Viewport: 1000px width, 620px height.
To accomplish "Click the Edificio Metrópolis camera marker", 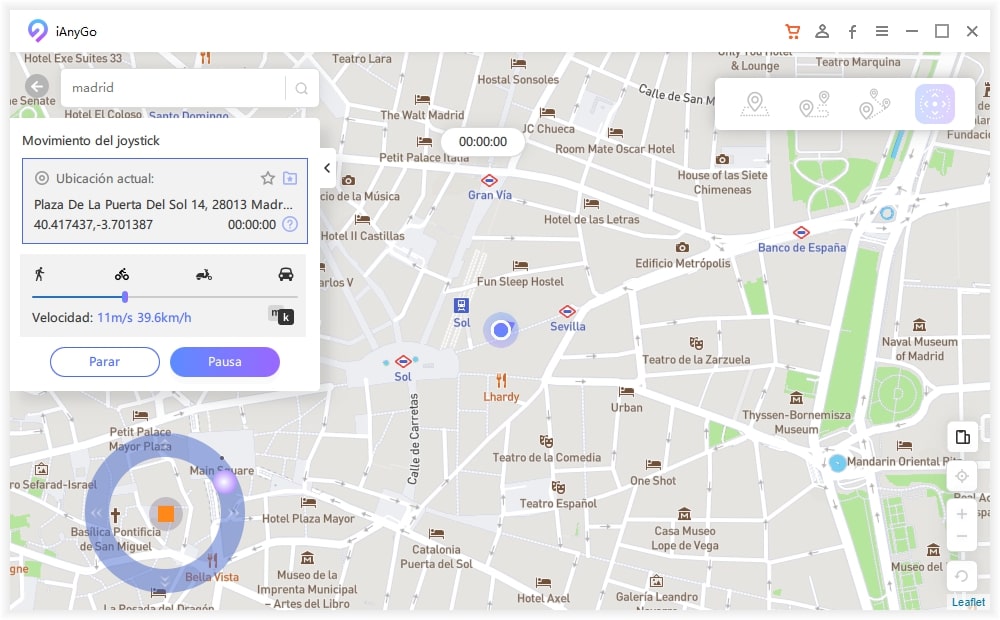I will 682,247.
